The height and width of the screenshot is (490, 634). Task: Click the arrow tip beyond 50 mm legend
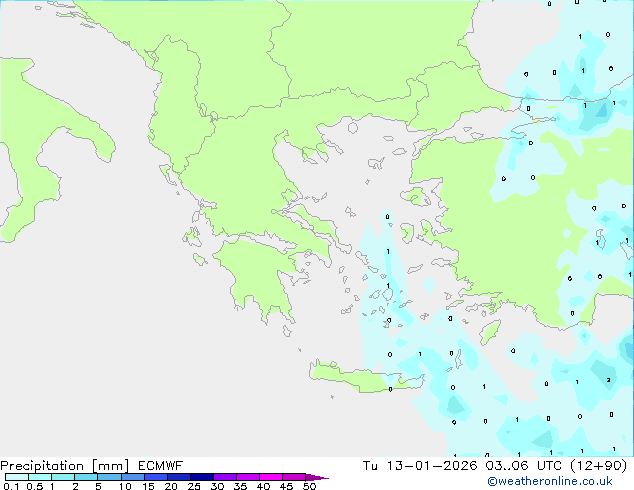point(317,477)
